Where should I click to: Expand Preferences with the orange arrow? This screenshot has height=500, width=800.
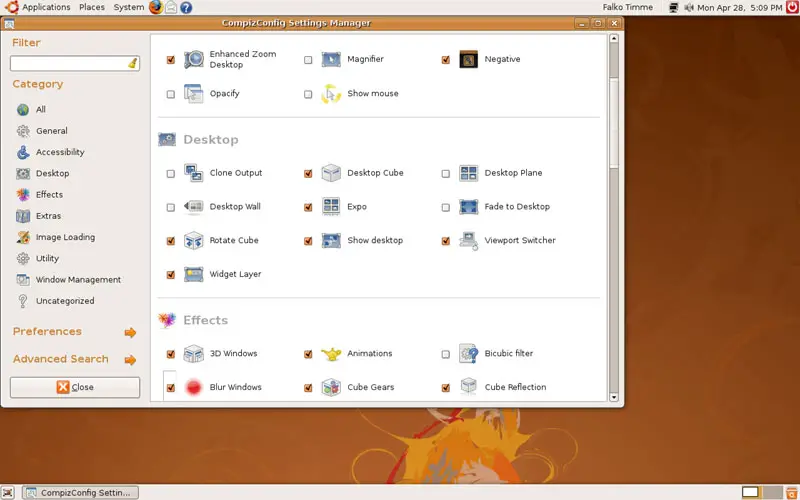click(x=131, y=333)
